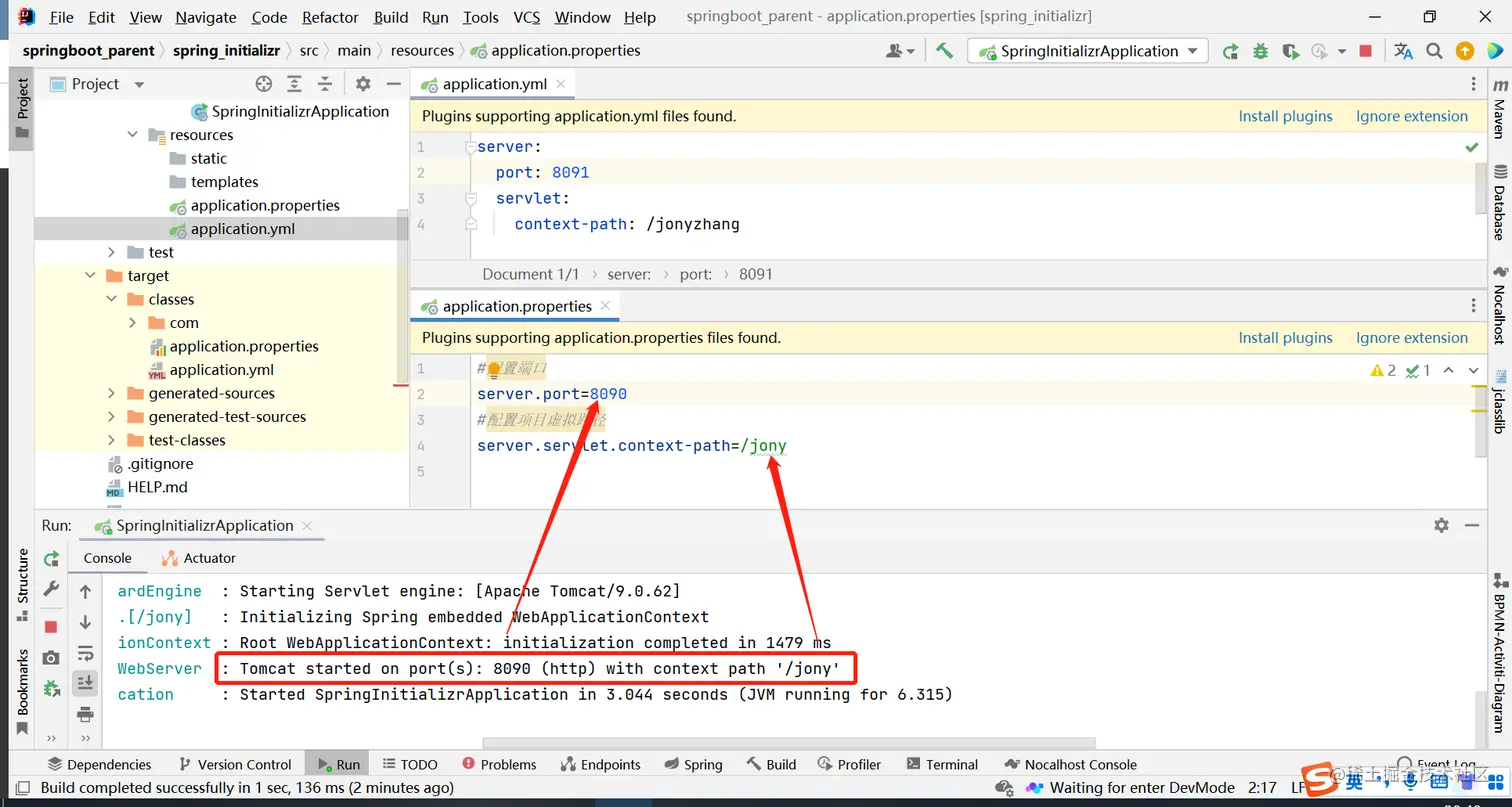Screen dimensions: 1512x807
Task: Collapse the target folder
Action: [x=90, y=276]
